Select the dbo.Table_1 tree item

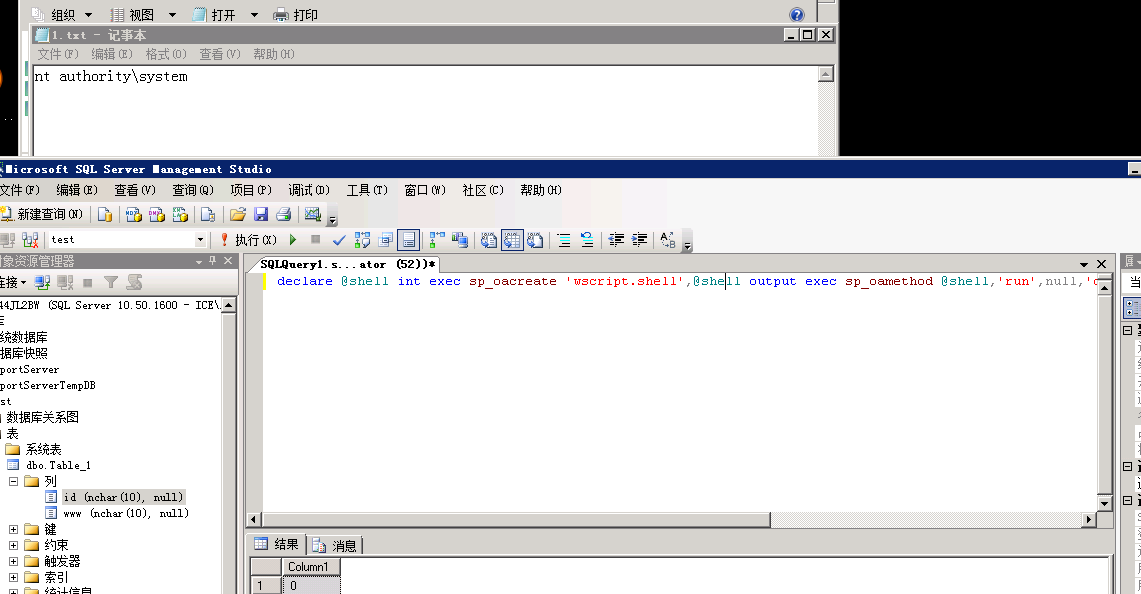pos(58,465)
